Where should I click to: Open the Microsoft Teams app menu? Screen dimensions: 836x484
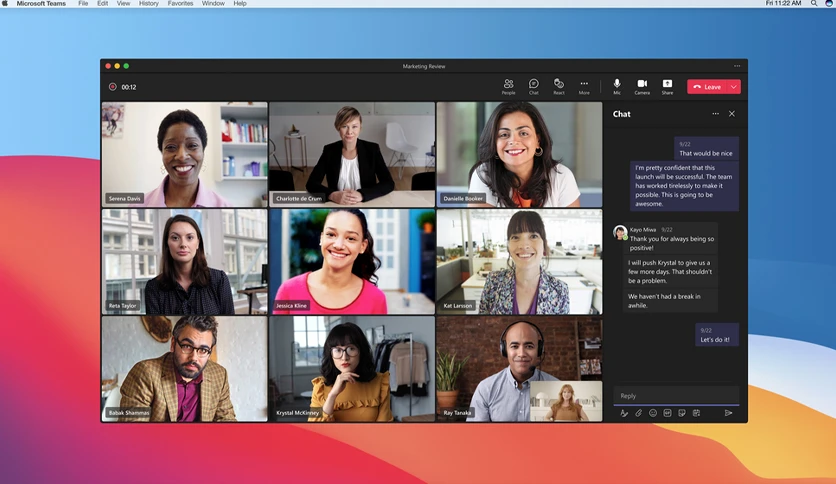click(41, 3)
